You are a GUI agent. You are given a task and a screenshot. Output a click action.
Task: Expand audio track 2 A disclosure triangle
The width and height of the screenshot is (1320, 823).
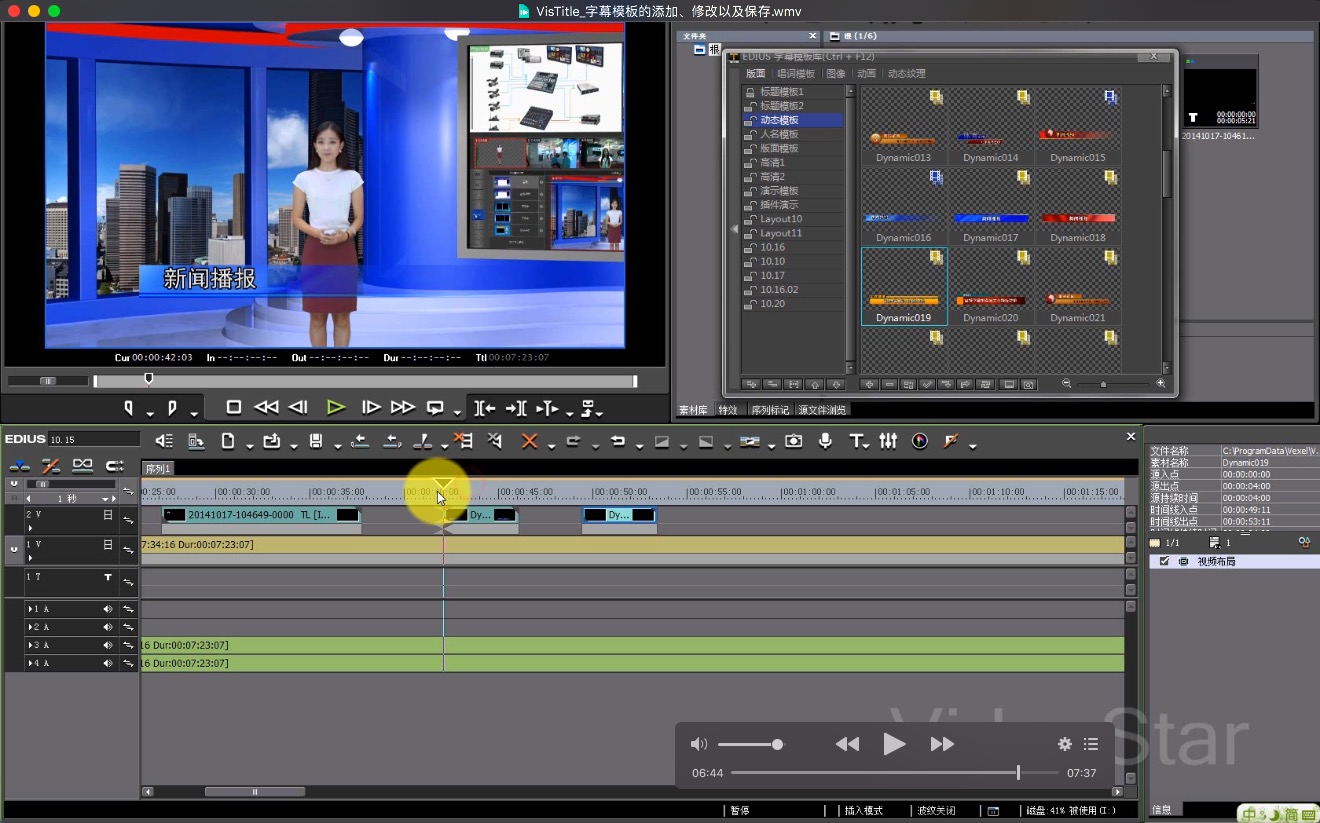(30, 627)
